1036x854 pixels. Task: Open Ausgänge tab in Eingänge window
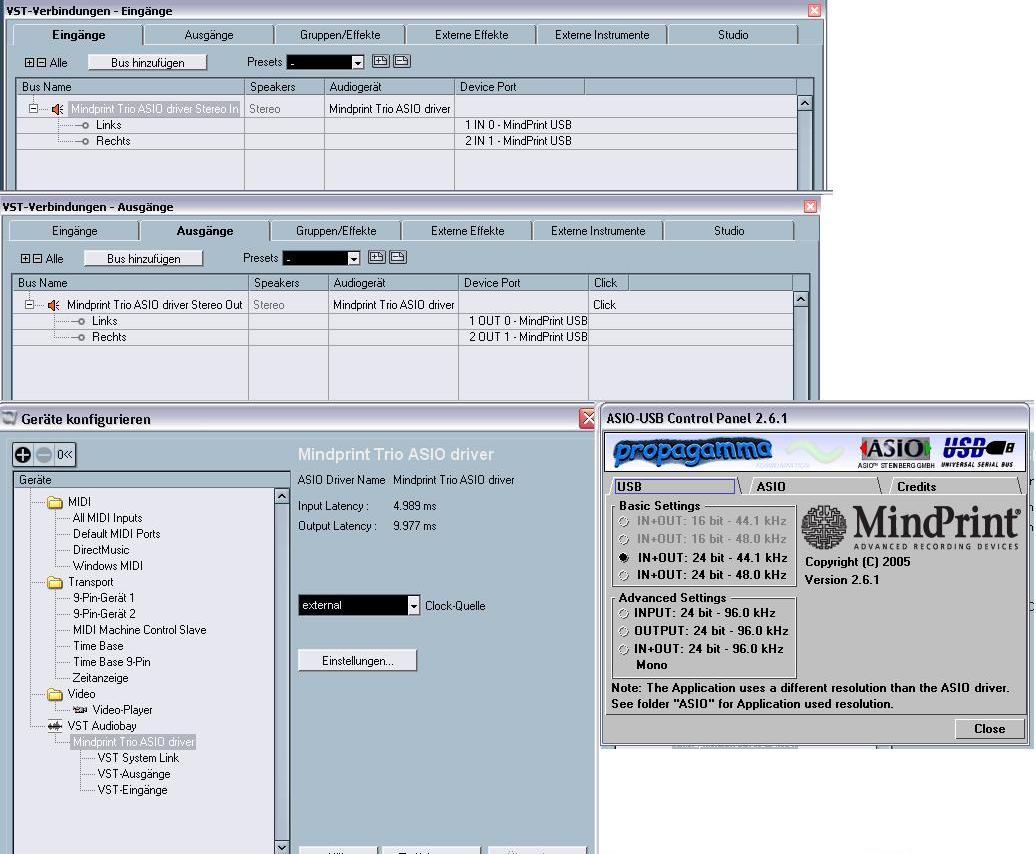[209, 35]
